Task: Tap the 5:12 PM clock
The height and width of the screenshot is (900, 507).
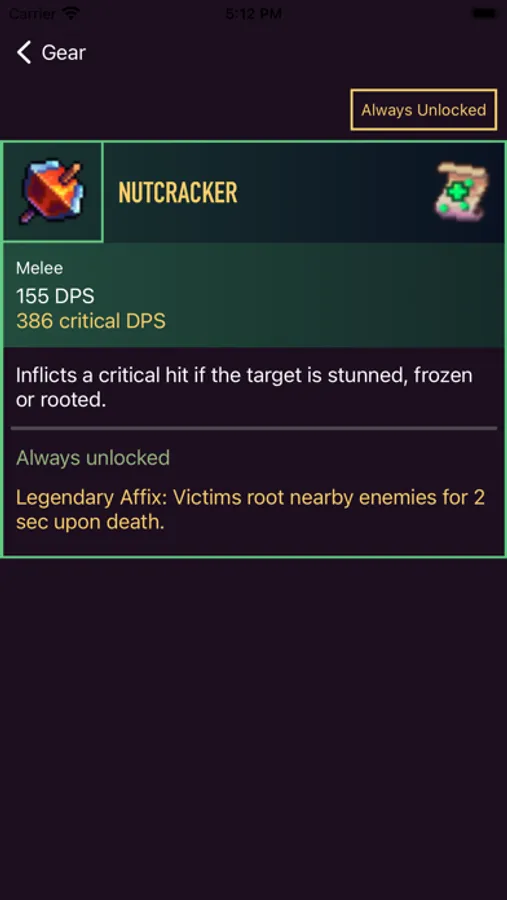Action: (x=253, y=13)
